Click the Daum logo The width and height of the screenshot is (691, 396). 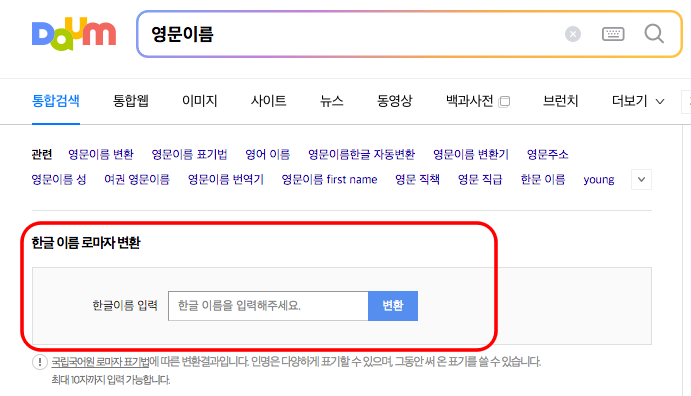pyautogui.click(x=74, y=34)
